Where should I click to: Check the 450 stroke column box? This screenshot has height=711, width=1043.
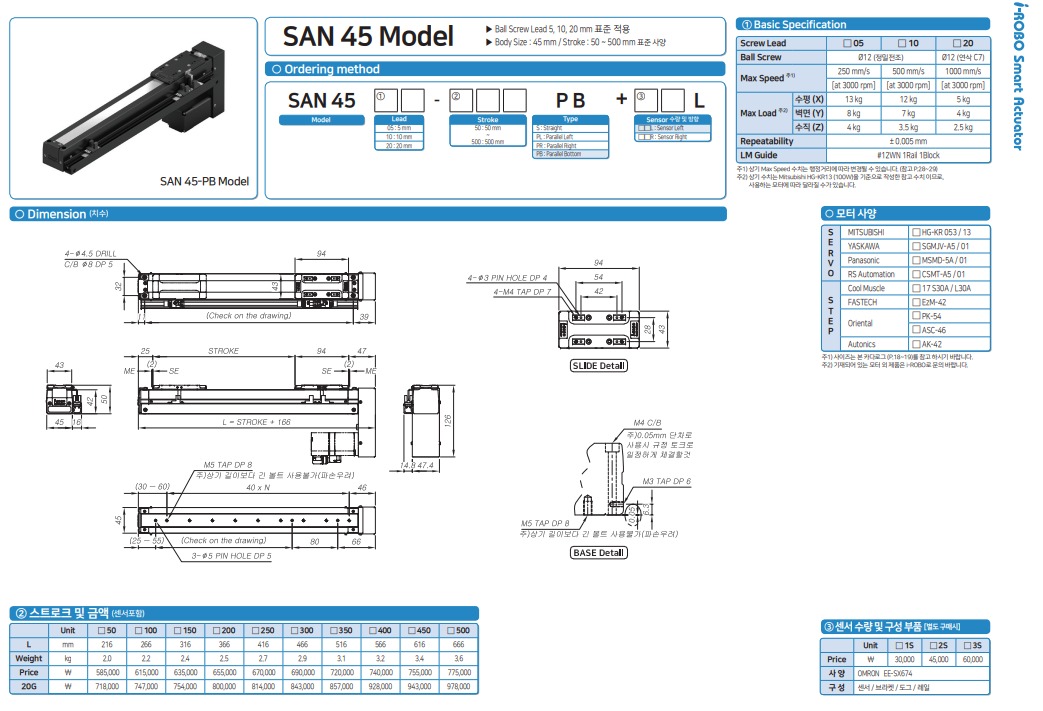(x=412, y=631)
